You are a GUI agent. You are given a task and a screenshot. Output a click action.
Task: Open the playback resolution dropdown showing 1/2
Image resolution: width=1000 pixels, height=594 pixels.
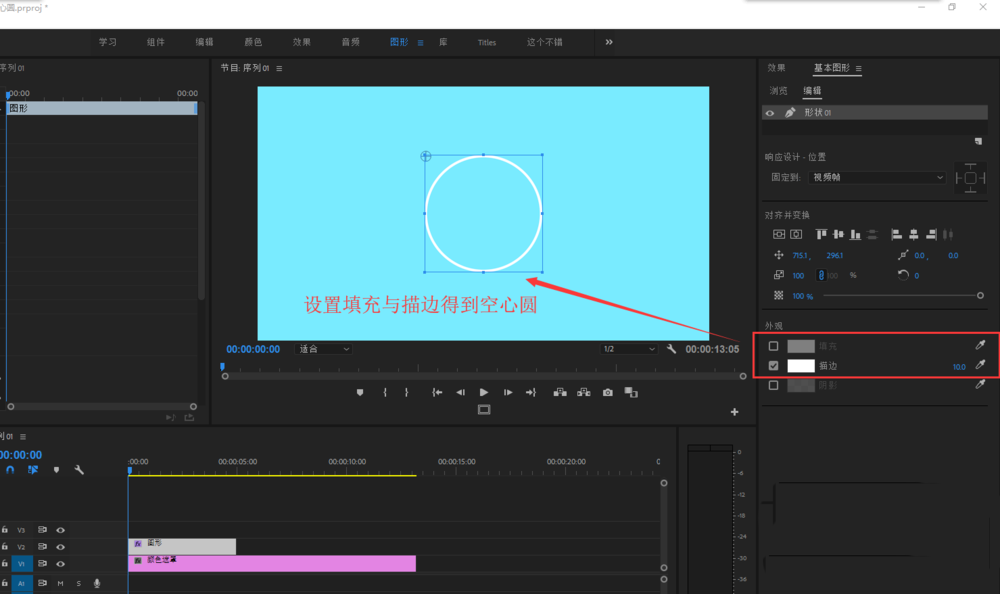627,347
